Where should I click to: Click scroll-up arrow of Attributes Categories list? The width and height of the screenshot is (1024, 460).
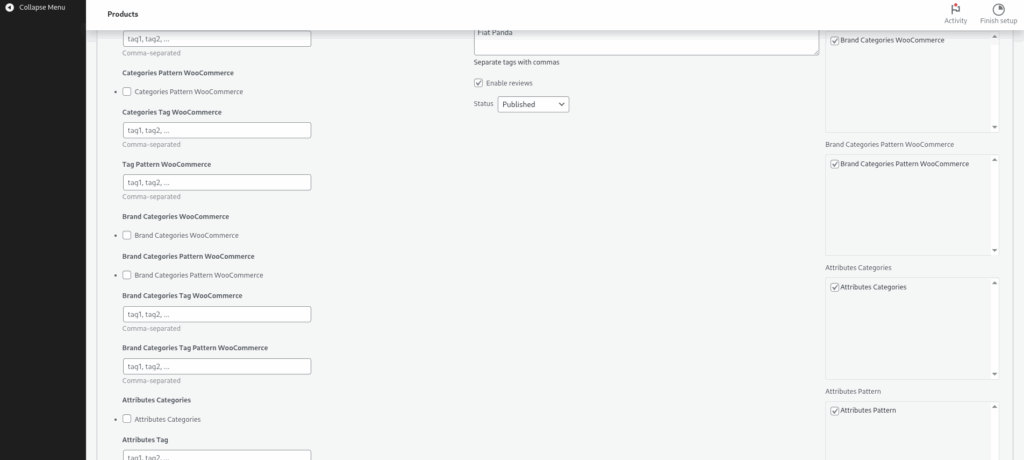tap(995, 283)
